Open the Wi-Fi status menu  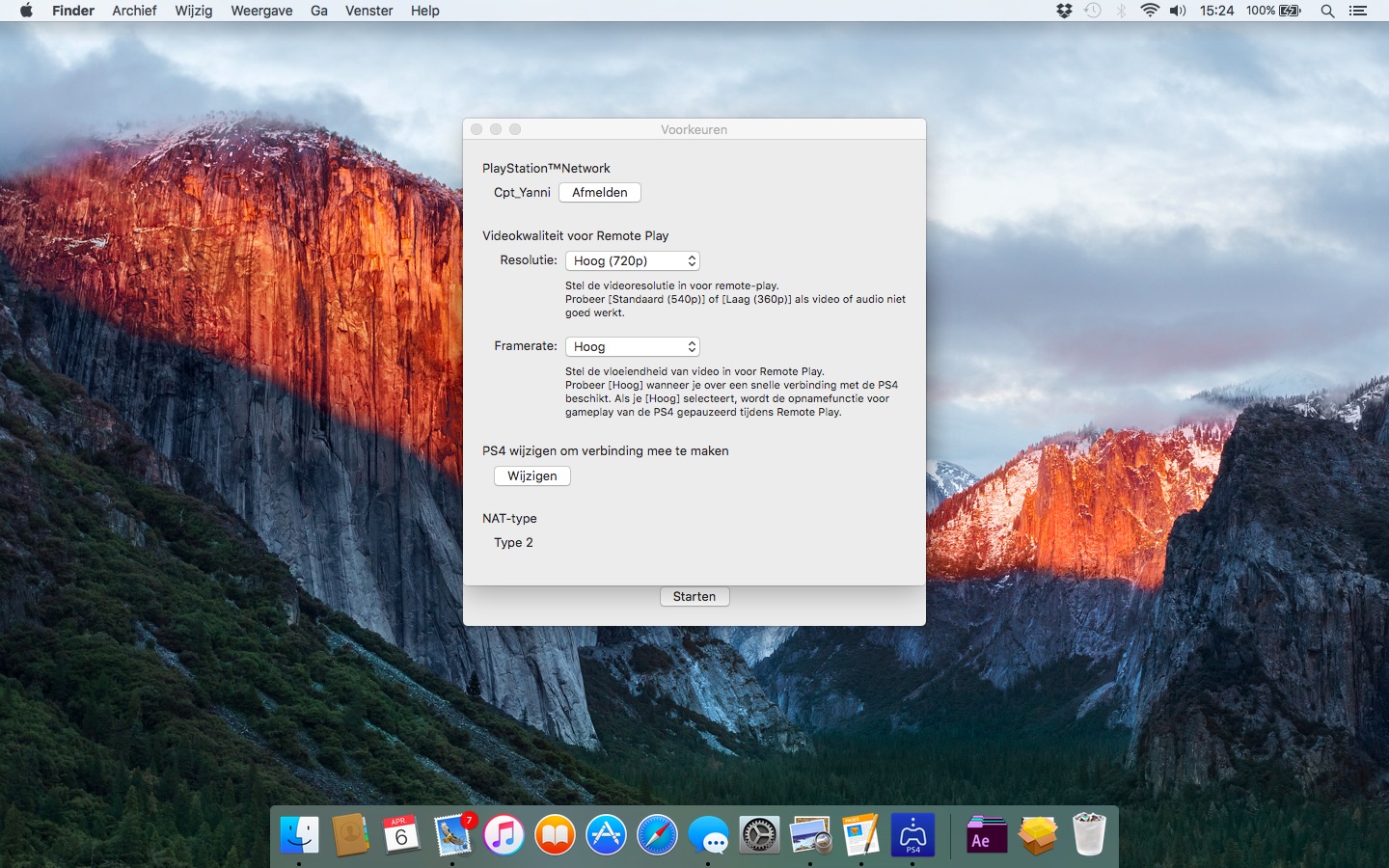(1149, 11)
